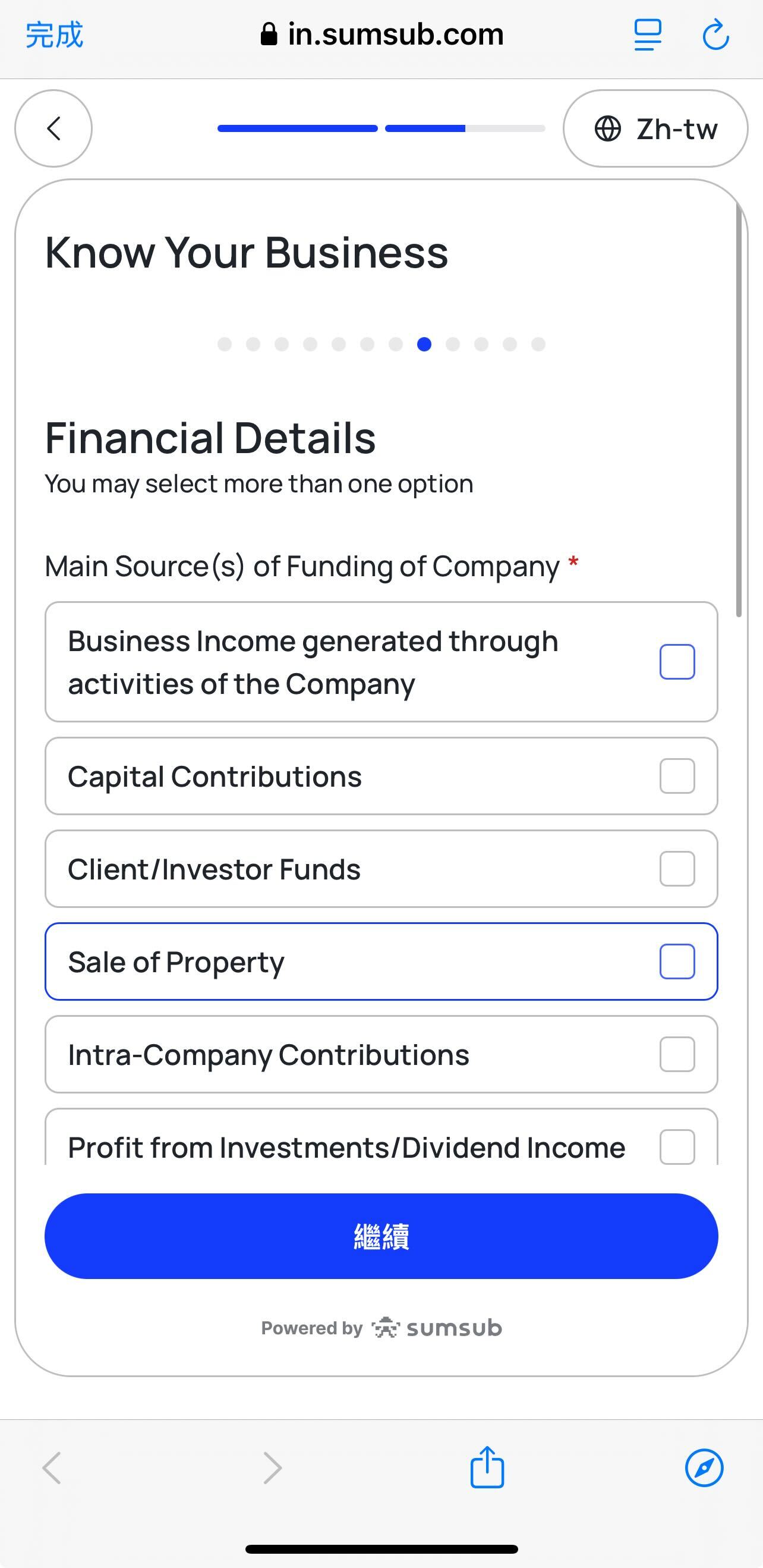Tap 完成 to close the browser
763x1568 pixels.
tap(54, 34)
